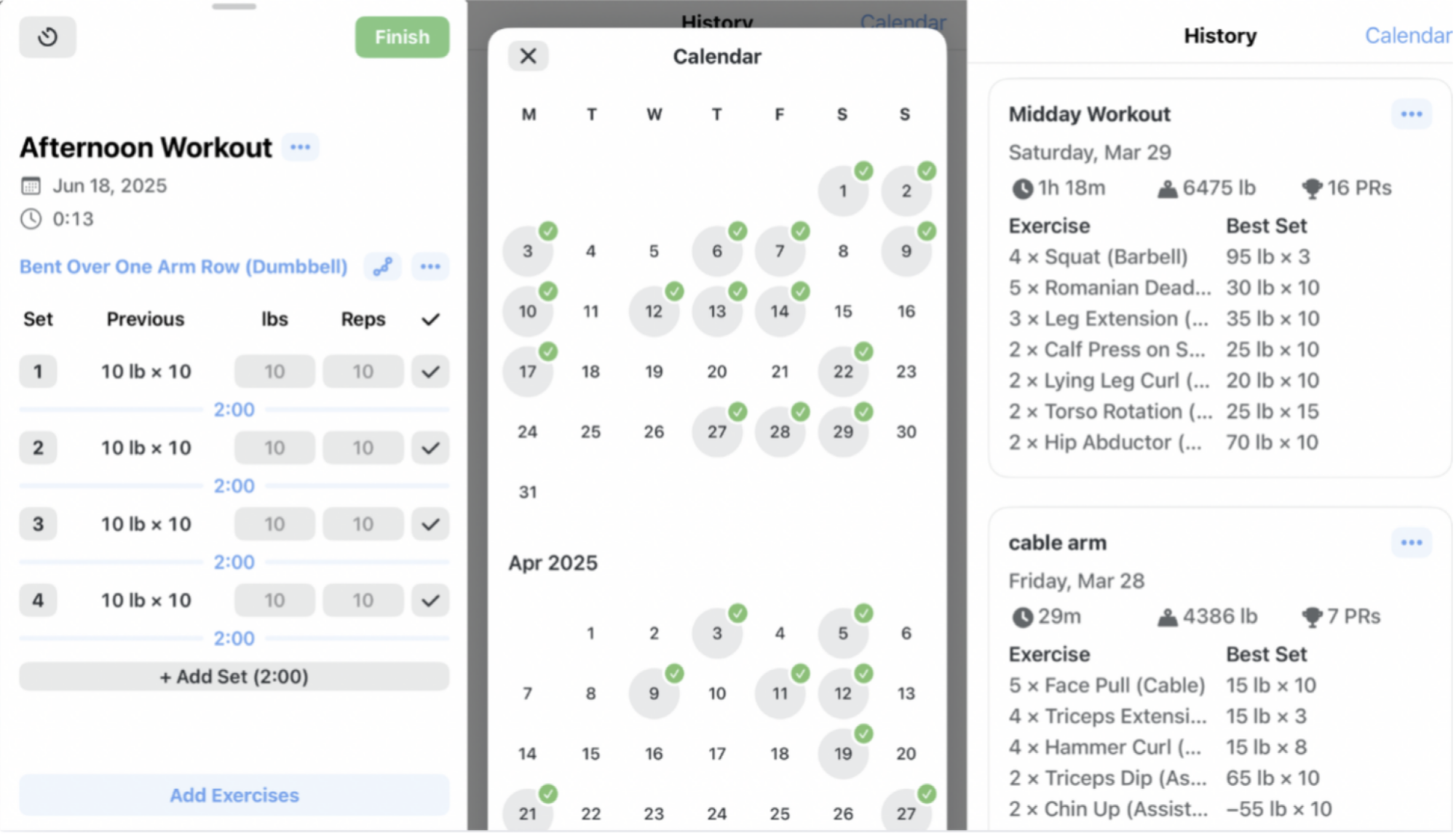Click the calendar icon beside Jun 18, 2025
Viewport: 1456px width, 836px height.
[x=31, y=186]
